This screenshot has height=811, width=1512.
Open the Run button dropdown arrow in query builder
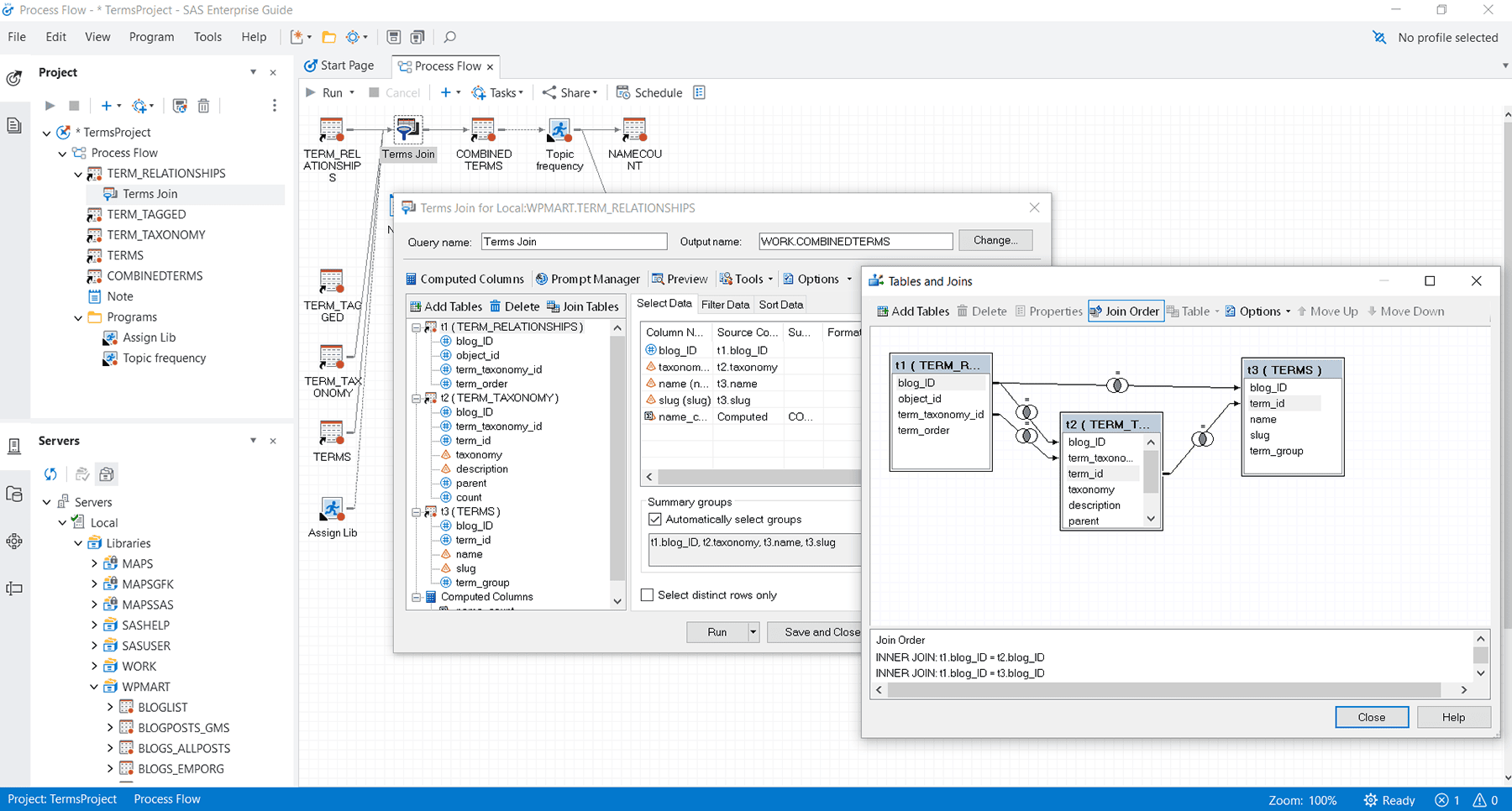click(753, 632)
